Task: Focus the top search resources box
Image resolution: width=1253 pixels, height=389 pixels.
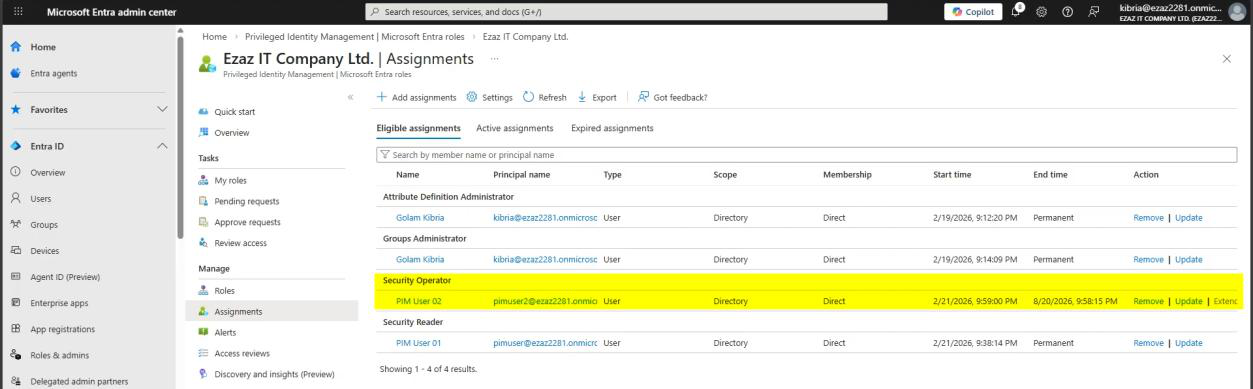Action: coord(627,11)
